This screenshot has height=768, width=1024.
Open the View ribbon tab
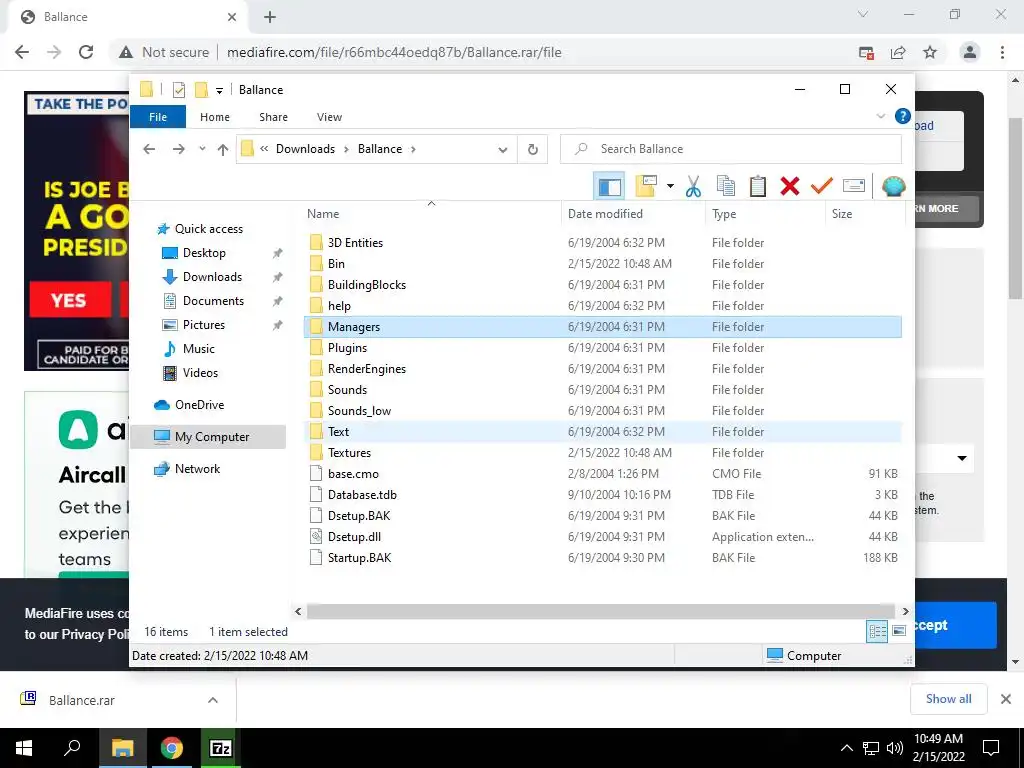329,117
